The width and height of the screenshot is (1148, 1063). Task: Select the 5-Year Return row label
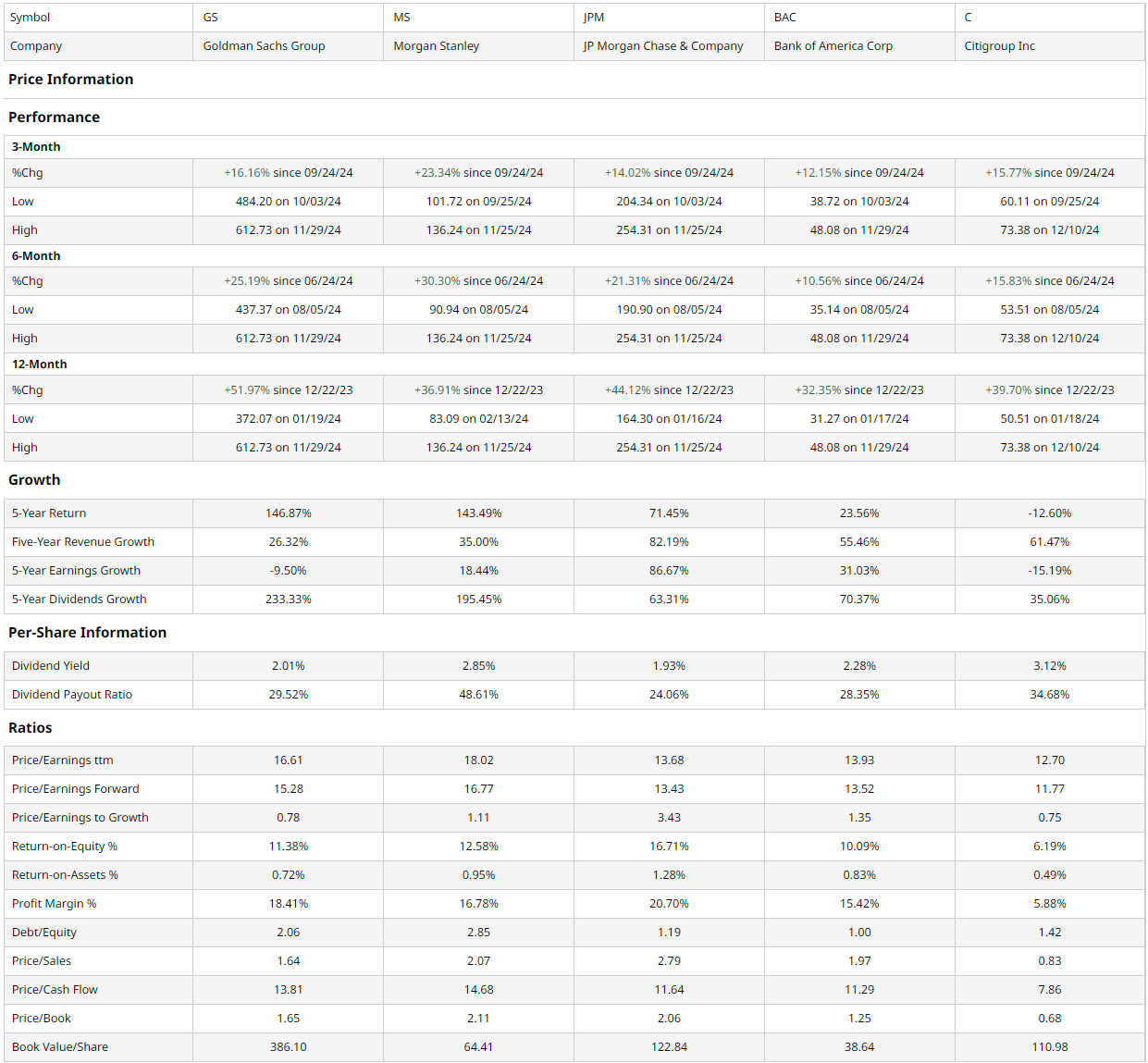49,513
